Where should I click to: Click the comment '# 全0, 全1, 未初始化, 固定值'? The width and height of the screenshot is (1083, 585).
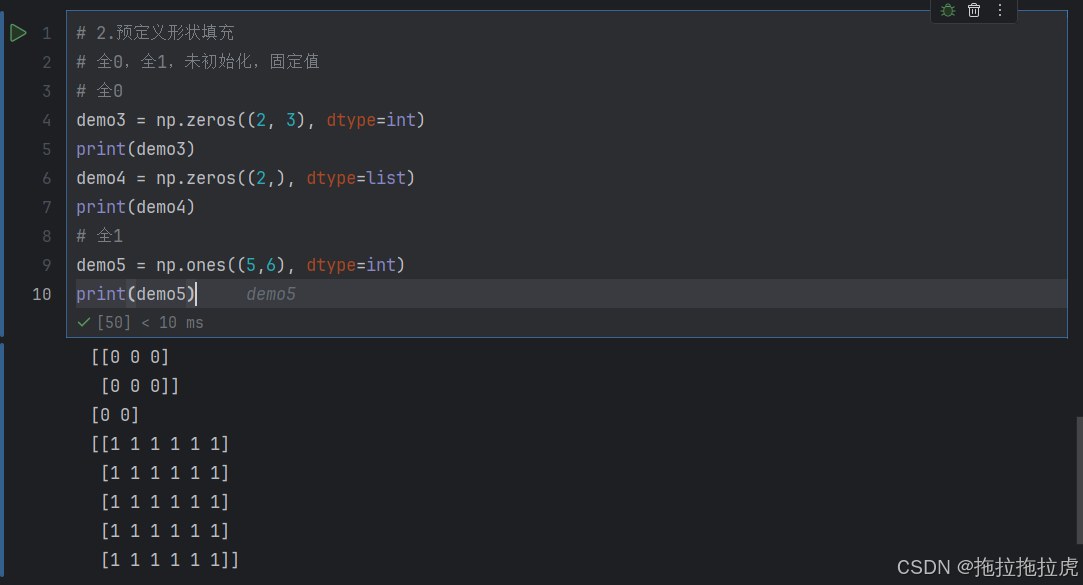[198, 61]
